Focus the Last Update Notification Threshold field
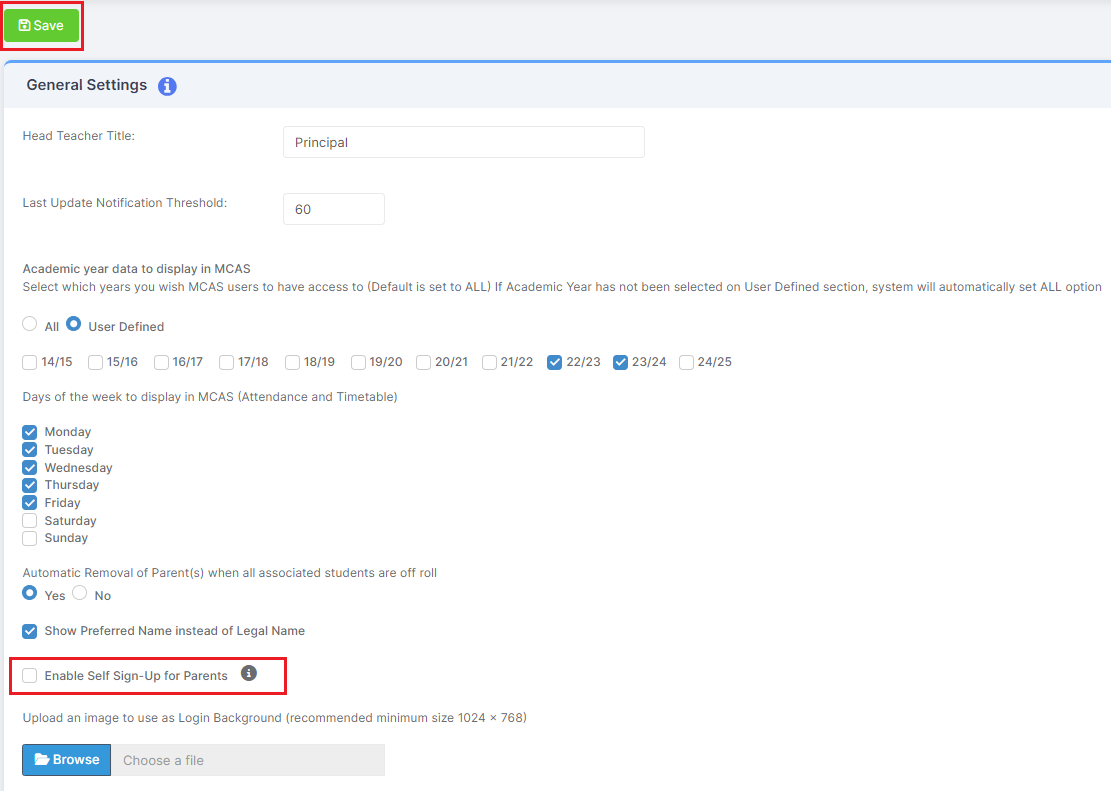Image resolution: width=1111 pixels, height=791 pixels. point(334,209)
